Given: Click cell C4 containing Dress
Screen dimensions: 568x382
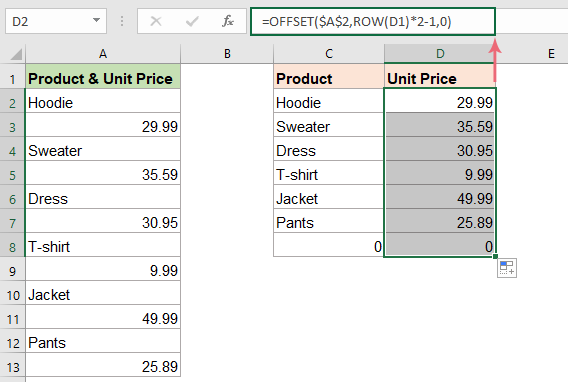Looking at the screenshot, I should point(329,148).
